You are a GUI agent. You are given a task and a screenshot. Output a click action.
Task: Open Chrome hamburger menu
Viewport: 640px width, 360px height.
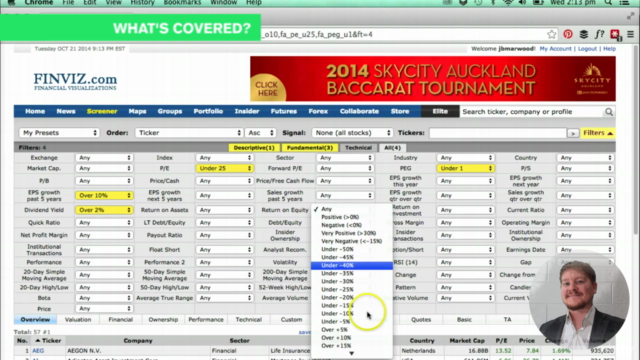631,34
